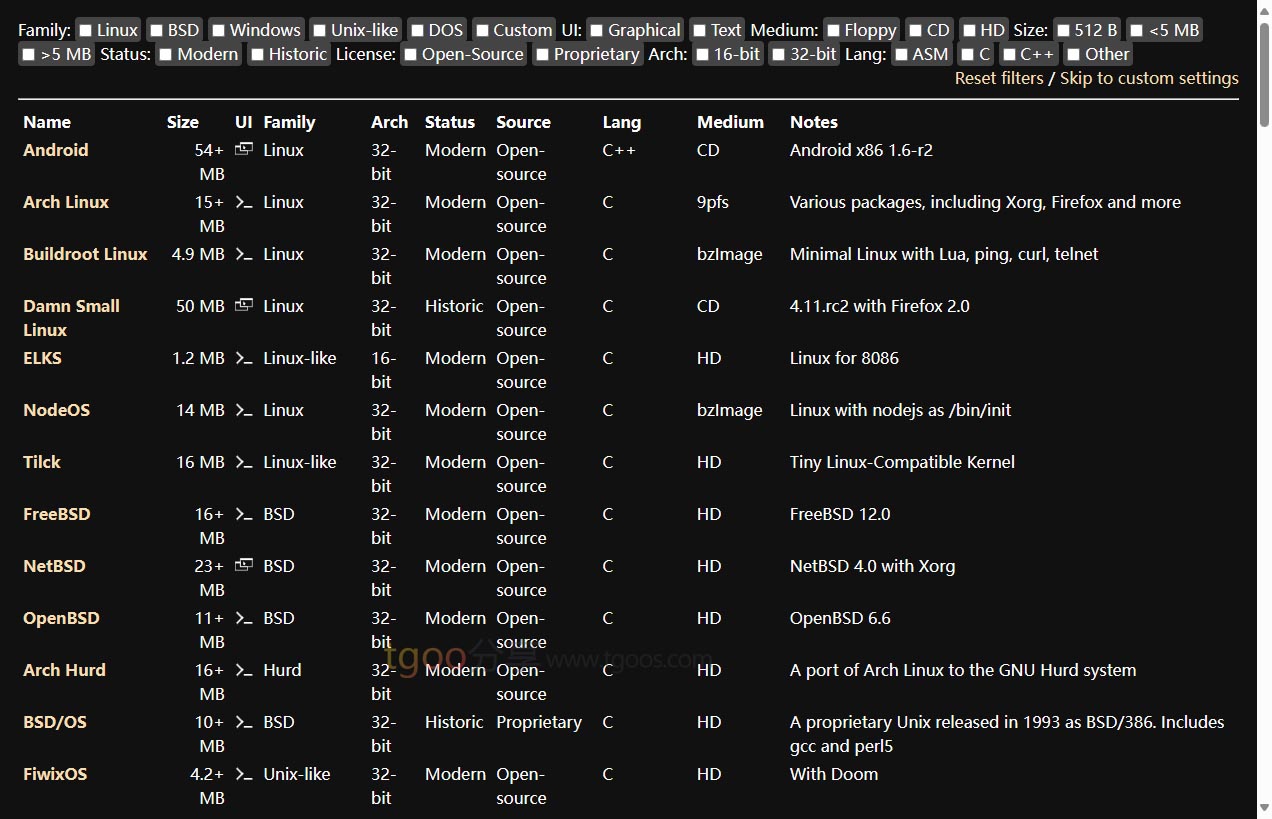Toggle the Graphical UI filter checkbox

[597, 30]
